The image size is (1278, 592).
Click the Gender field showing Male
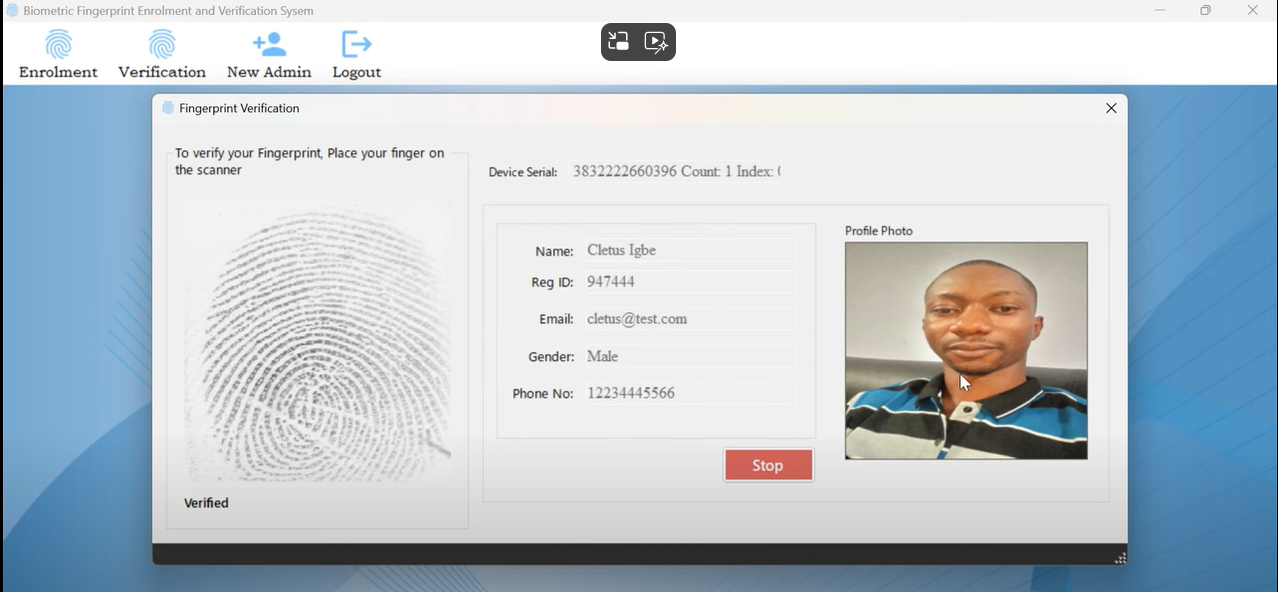pyautogui.click(x=691, y=356)
